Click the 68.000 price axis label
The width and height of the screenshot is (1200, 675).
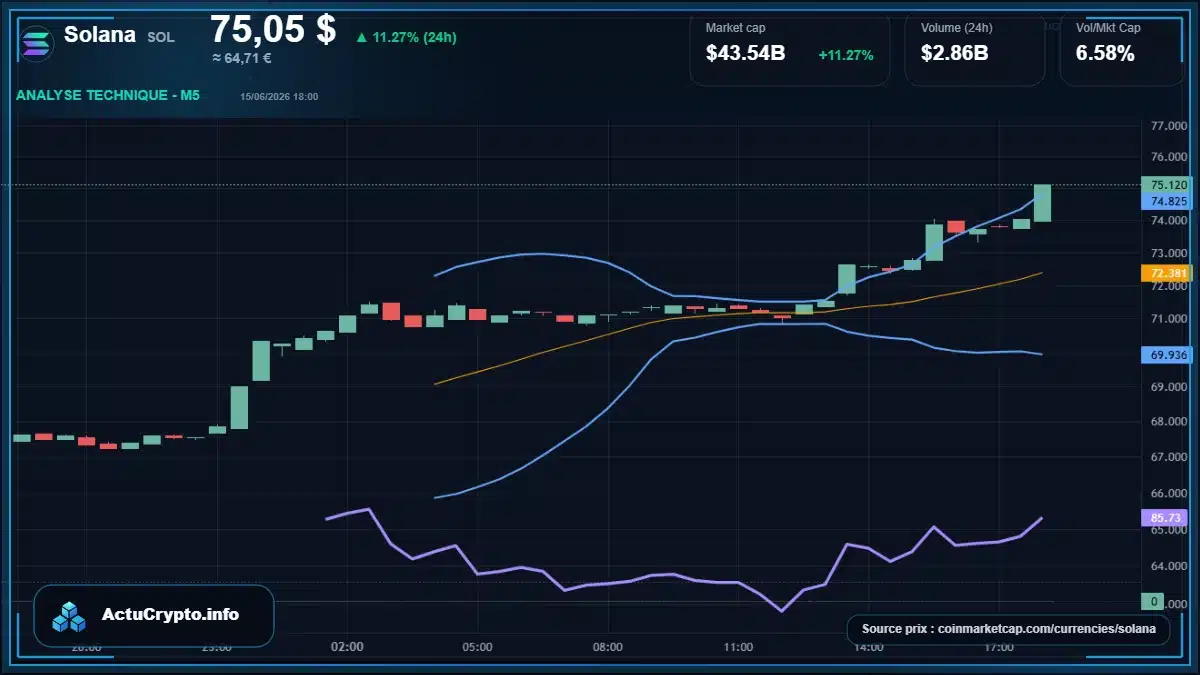pyautogui.click(x=1169, y=421)
